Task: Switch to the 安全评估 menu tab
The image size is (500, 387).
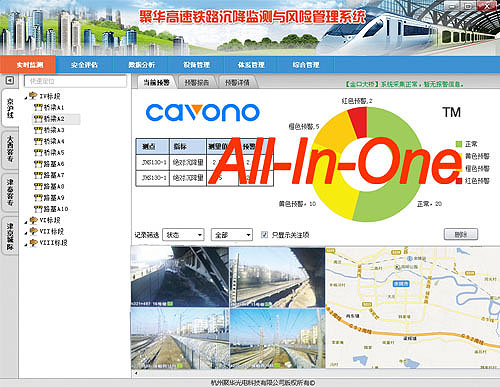Action: (85, 65)
